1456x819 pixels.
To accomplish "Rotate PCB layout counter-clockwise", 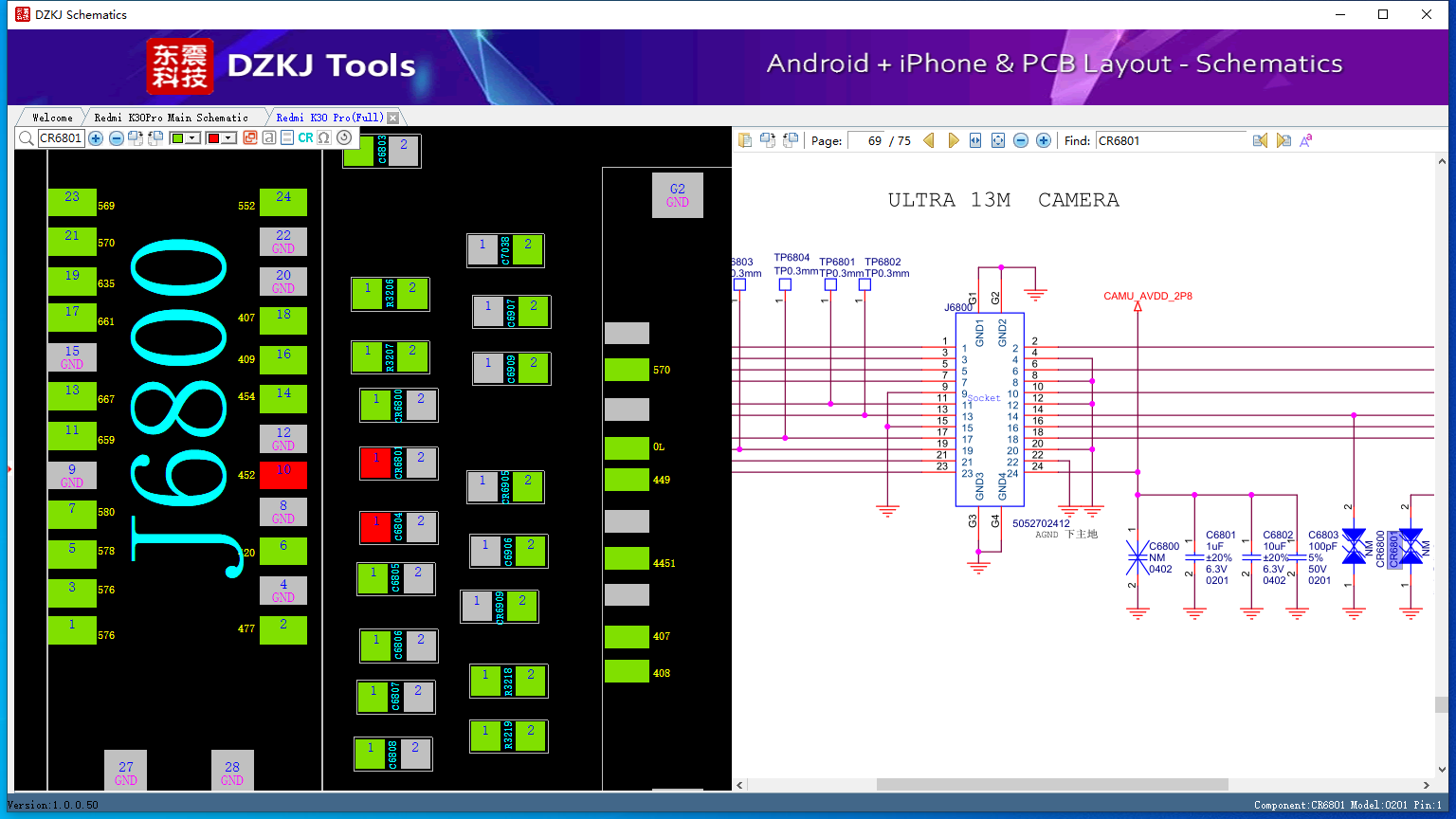I will click(155, 138).
